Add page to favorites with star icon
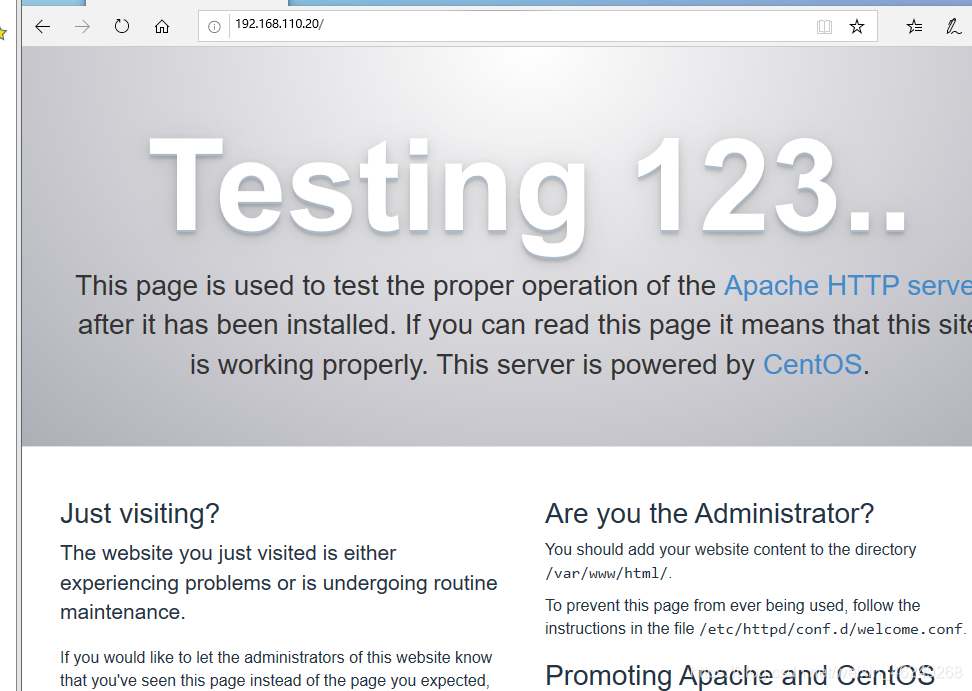972x691 pixels. point(857,27)
